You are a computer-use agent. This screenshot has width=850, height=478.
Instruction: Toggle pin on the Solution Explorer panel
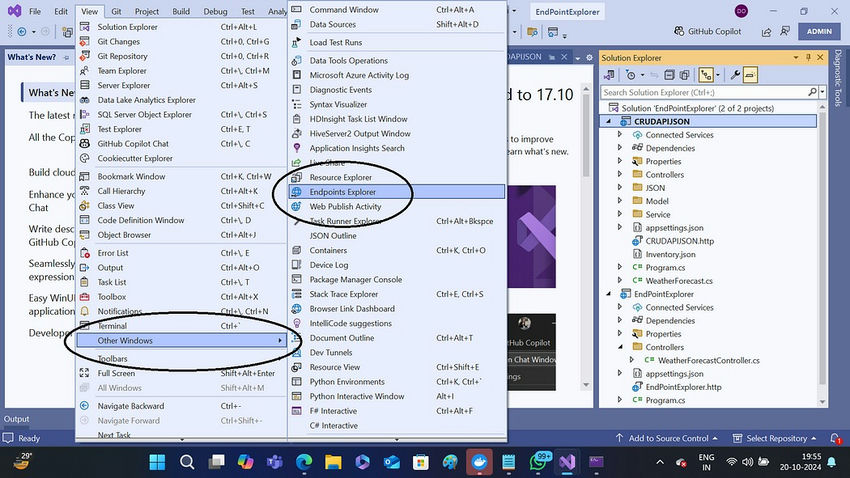808,57
